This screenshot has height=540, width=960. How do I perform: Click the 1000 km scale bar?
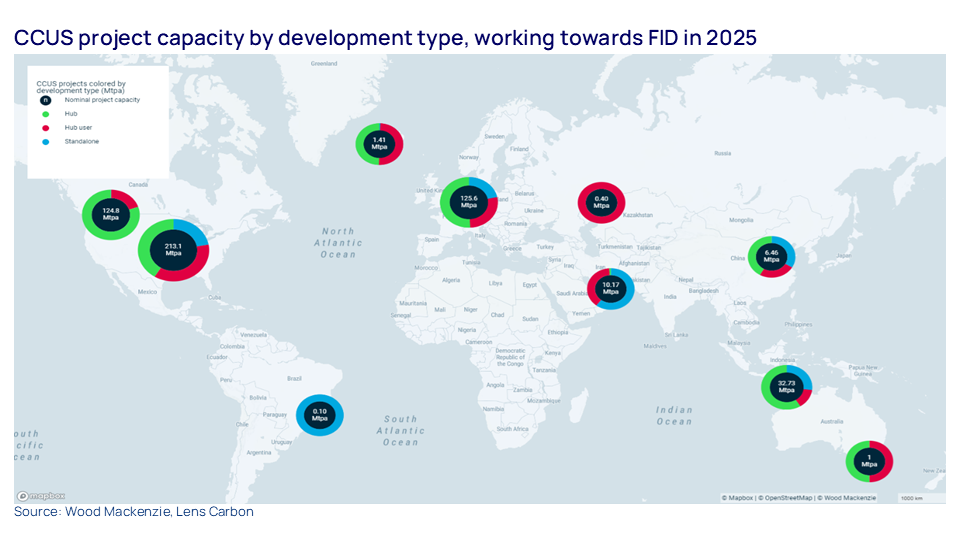click(910, 497)
